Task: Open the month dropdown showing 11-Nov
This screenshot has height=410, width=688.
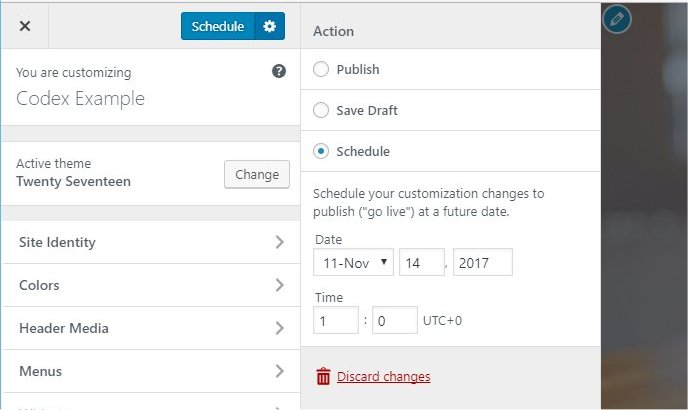Action: [x=353, y=263]
